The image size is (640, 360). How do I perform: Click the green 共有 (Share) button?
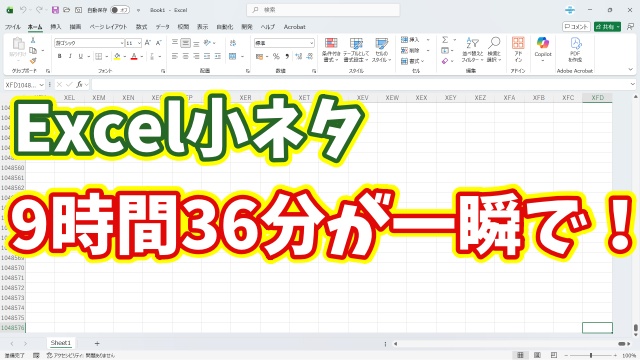(607, 27)
